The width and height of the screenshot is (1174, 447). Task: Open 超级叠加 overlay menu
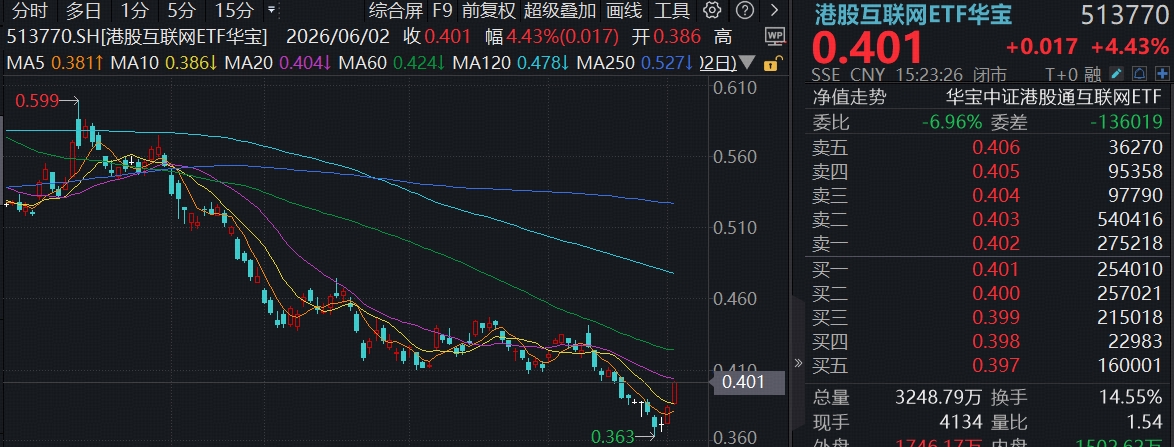click(560, 10)
